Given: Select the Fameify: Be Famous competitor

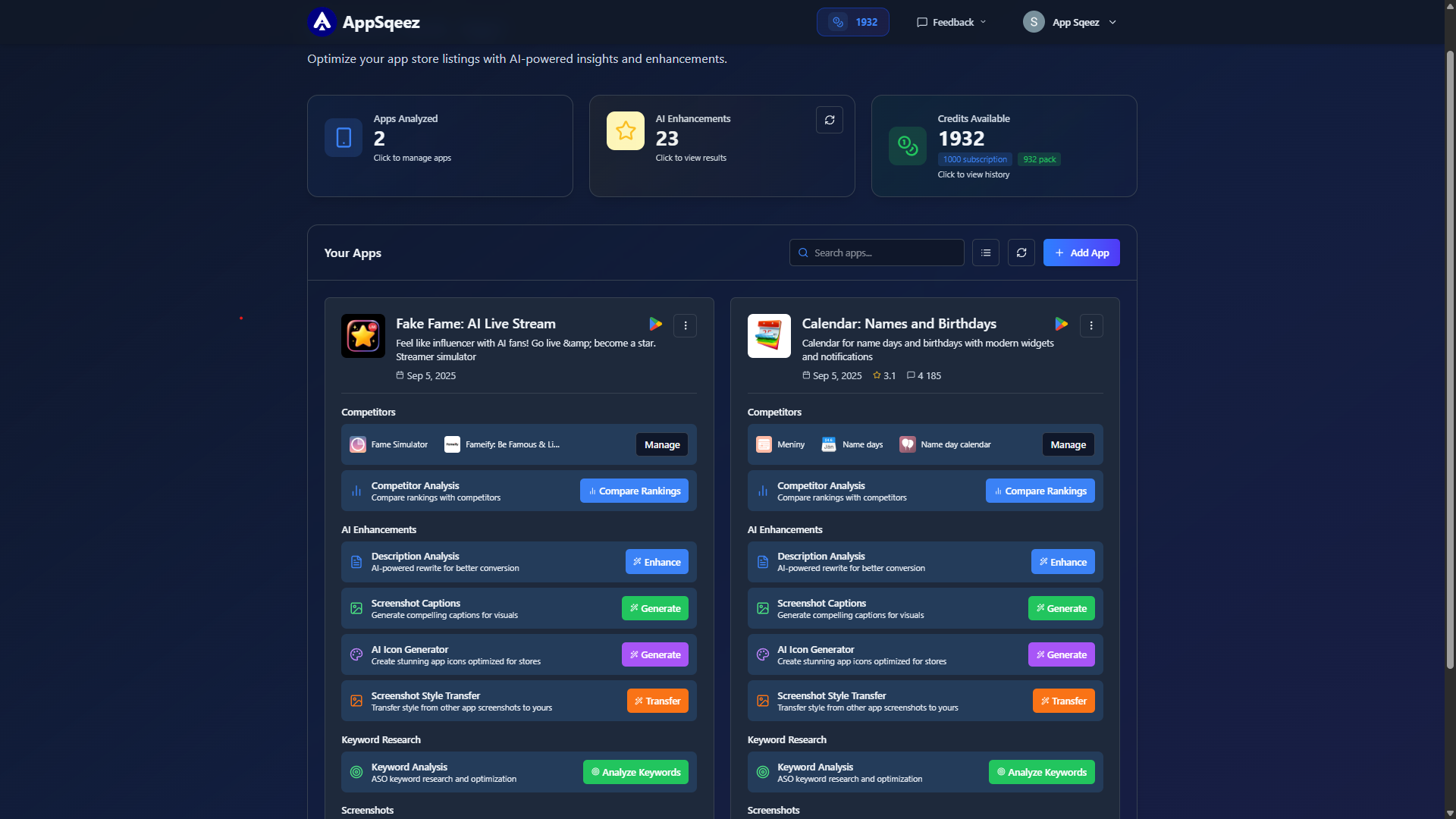Looking at the screenshot, I should (502, 444).
